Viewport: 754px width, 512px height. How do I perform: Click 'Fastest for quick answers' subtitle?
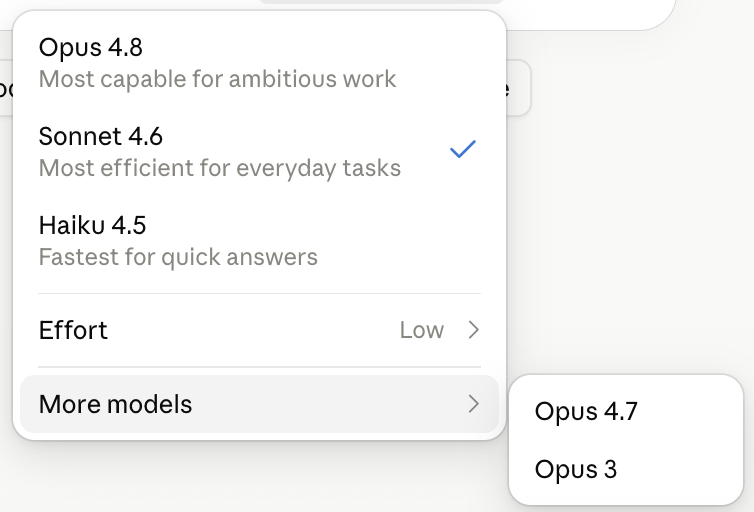click(x=178, y=257)
